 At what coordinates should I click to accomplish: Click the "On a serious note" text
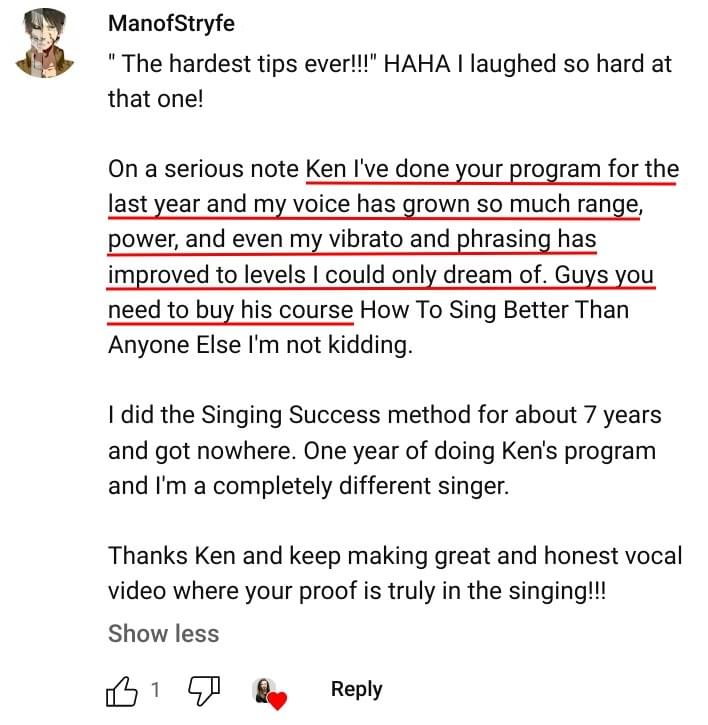coord(205,169)
